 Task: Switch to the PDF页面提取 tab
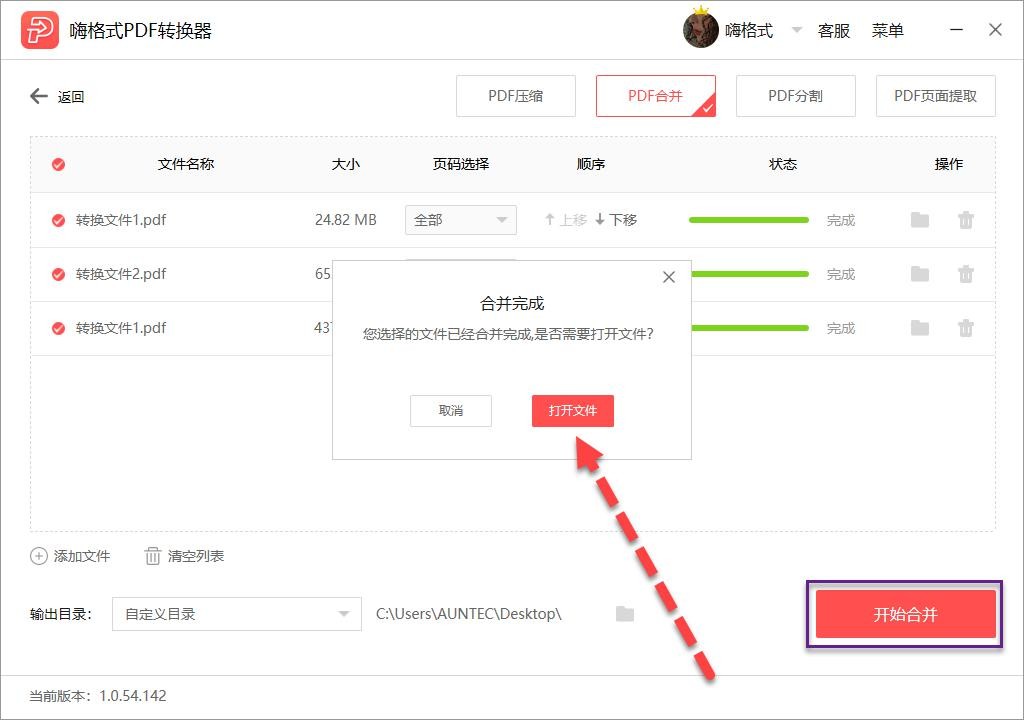(x=936, y=96)
